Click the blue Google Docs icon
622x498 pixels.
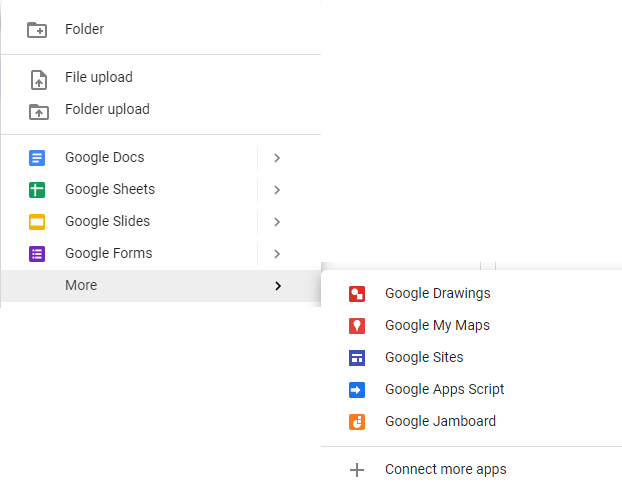point(37,158)
